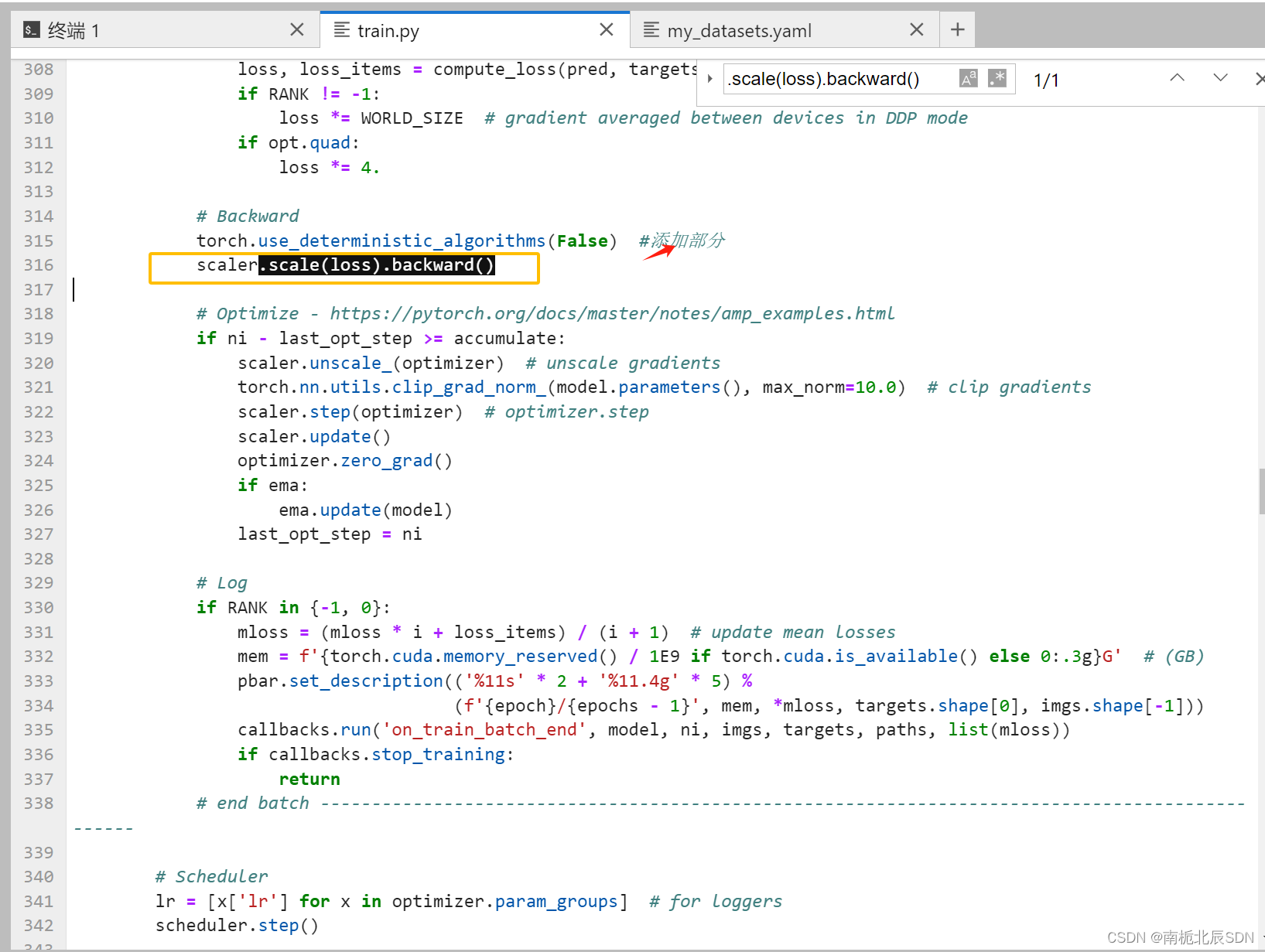Enable regex search in the find widget
The image size is (1265, 952).
click(x=997, y=77)
